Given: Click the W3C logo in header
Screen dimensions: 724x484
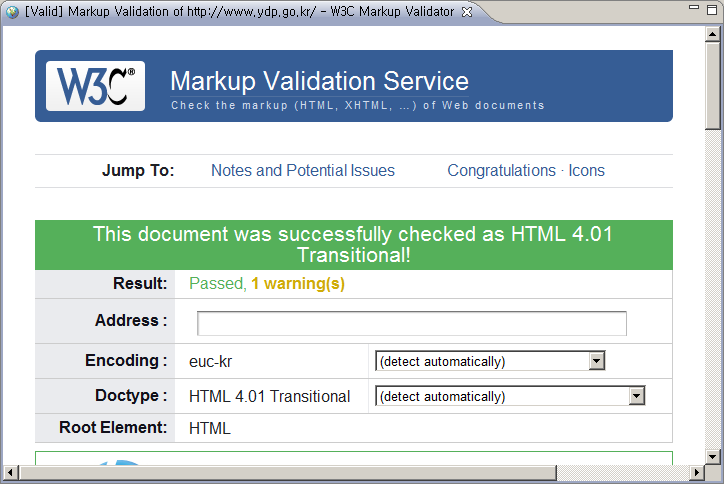Looking at the screenshot, I should [x=95, y=86].
